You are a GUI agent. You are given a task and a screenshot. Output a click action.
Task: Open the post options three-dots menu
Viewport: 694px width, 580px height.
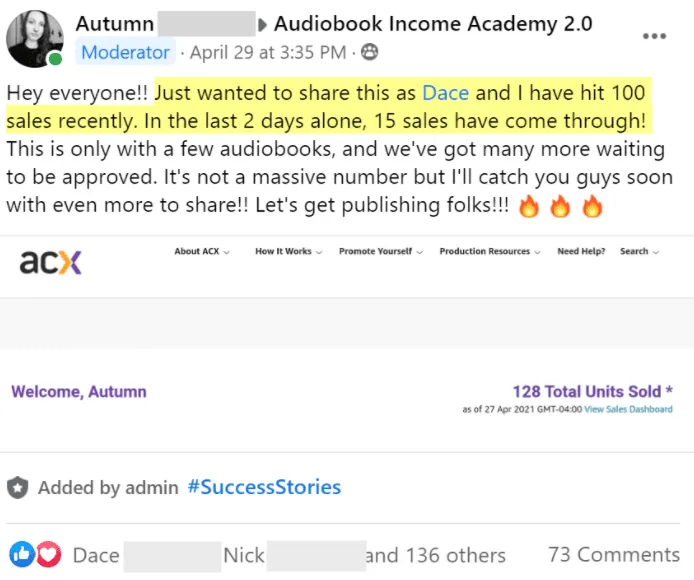pyautogui.click(x=654, y=35)
